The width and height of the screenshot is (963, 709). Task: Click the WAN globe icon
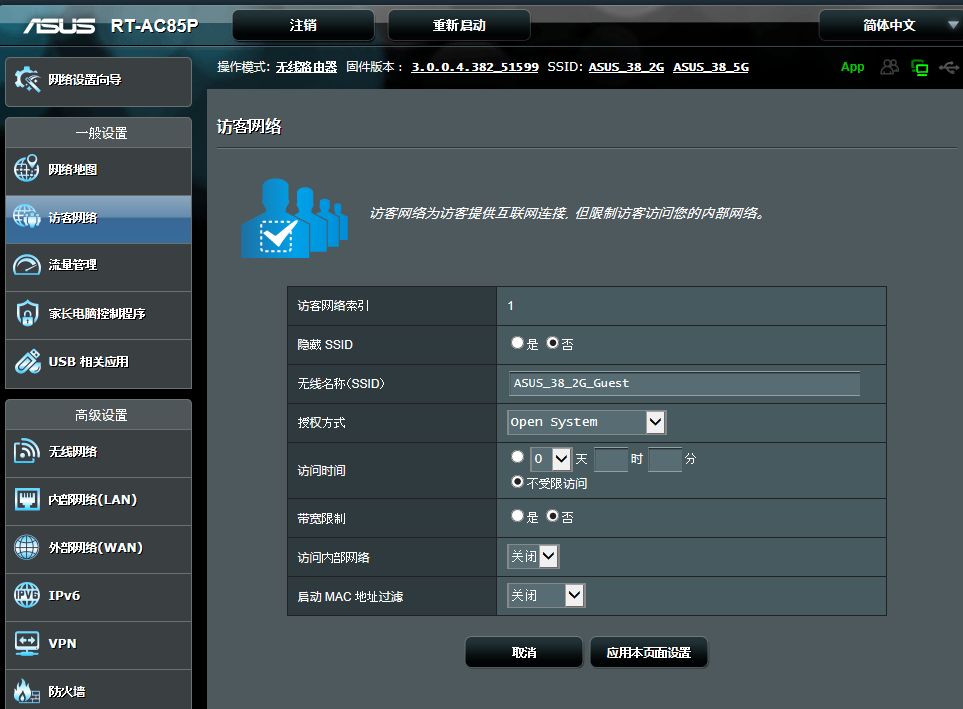click(x=27, y=547)
